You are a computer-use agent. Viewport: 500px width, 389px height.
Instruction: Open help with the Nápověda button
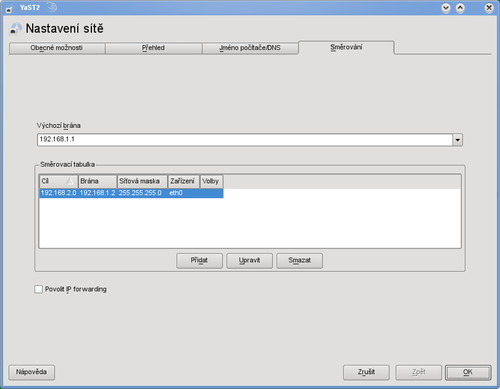pyautogui.click(x=31, y=372)
